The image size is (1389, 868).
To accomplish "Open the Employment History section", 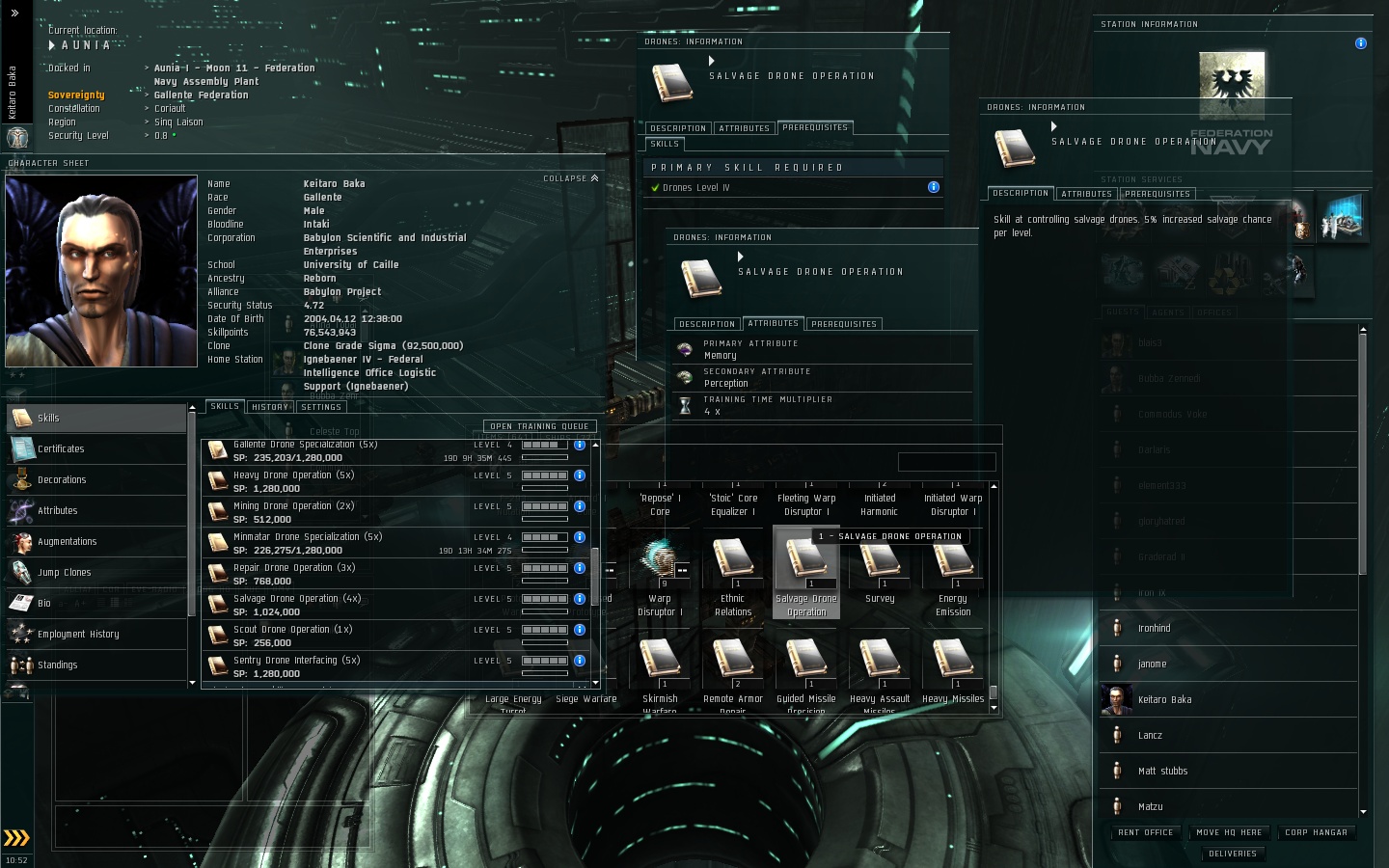I will 96,634.
